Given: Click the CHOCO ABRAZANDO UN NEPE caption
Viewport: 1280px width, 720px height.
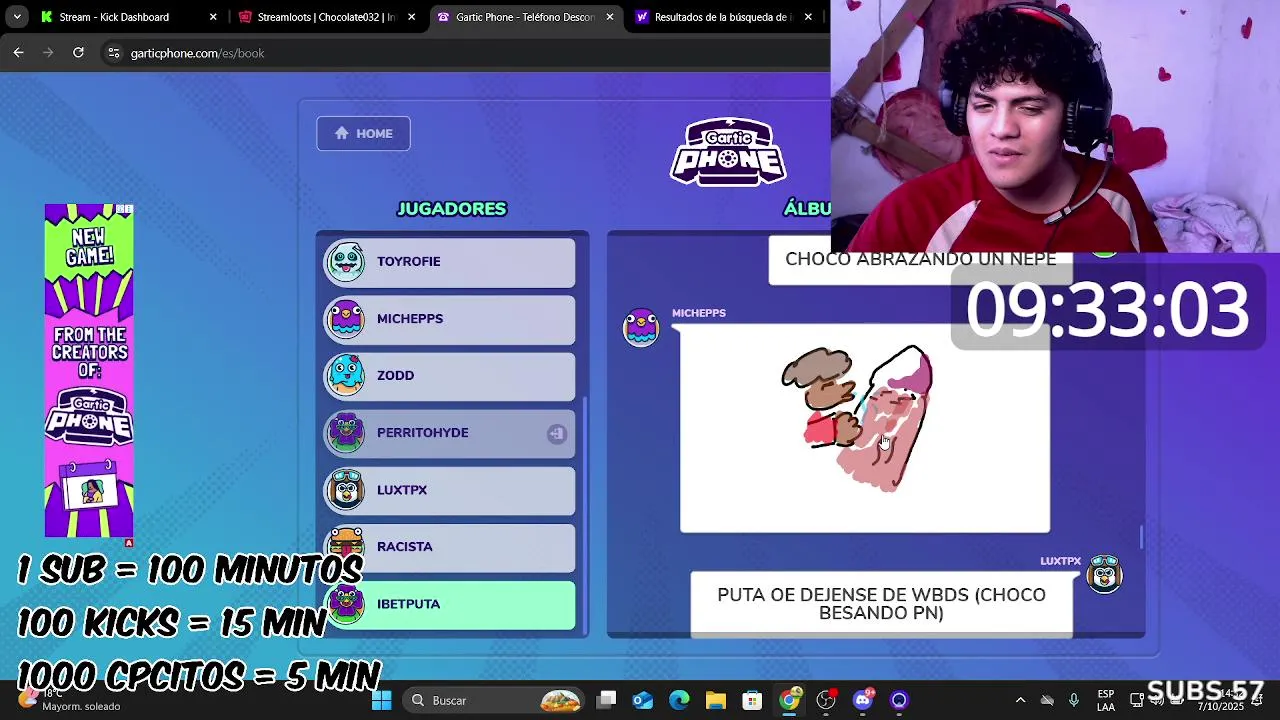Looking at the screenshot, I should [920, 260].
